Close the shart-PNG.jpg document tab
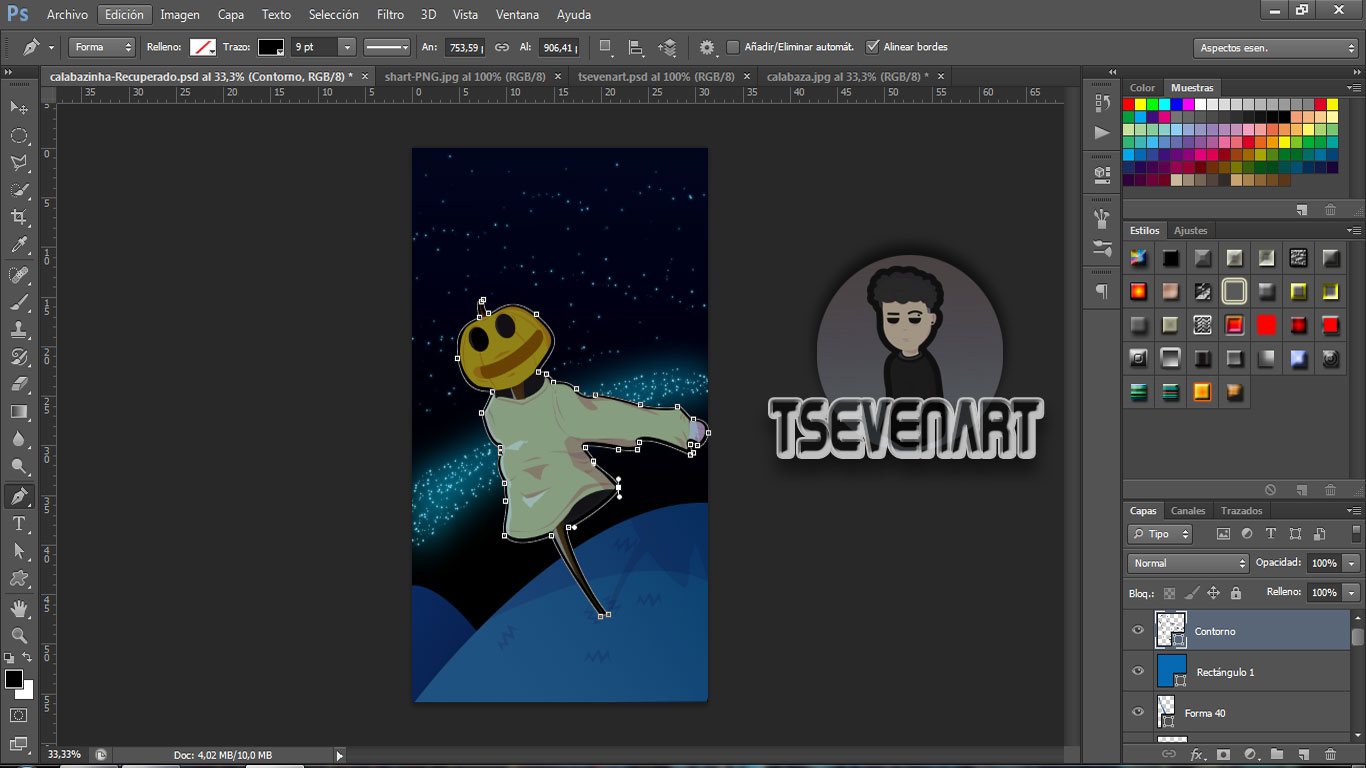 click(557, 76)
